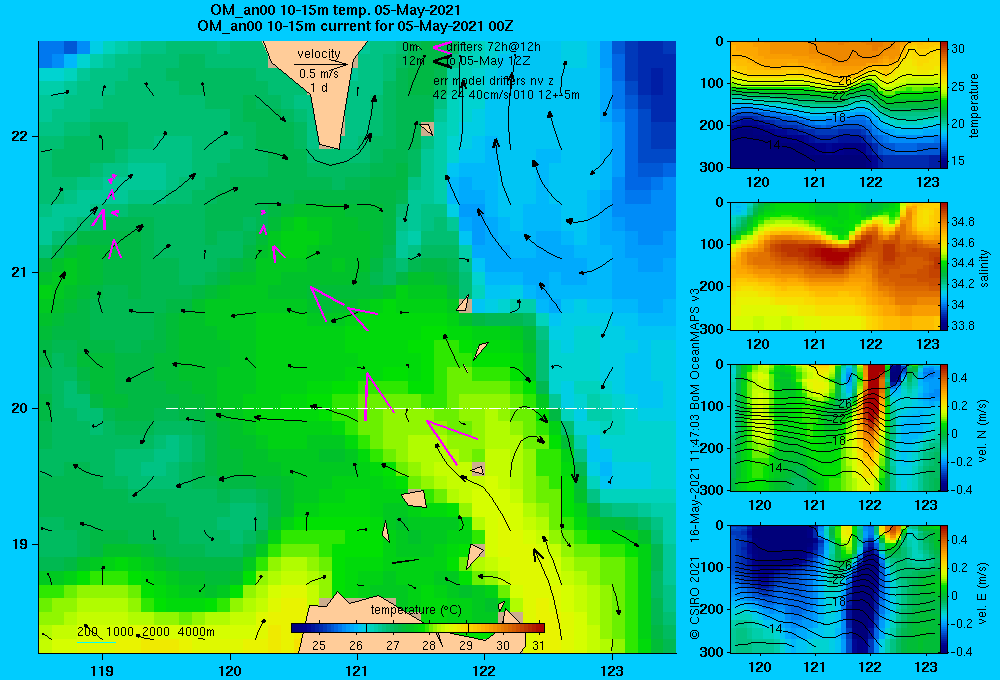Click the vertical 'vel. E (m/s)' label

point(983,593)
